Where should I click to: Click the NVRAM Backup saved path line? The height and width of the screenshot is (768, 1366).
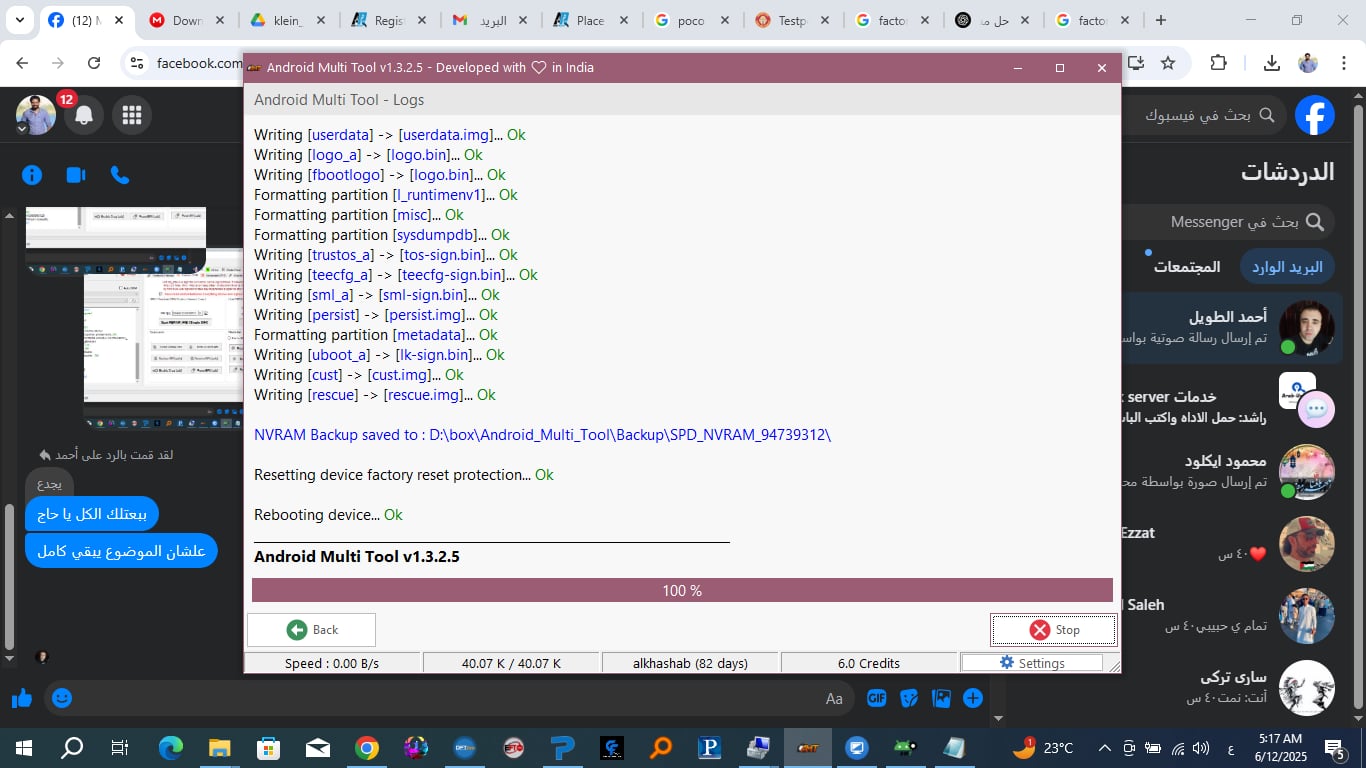(542, 435)
